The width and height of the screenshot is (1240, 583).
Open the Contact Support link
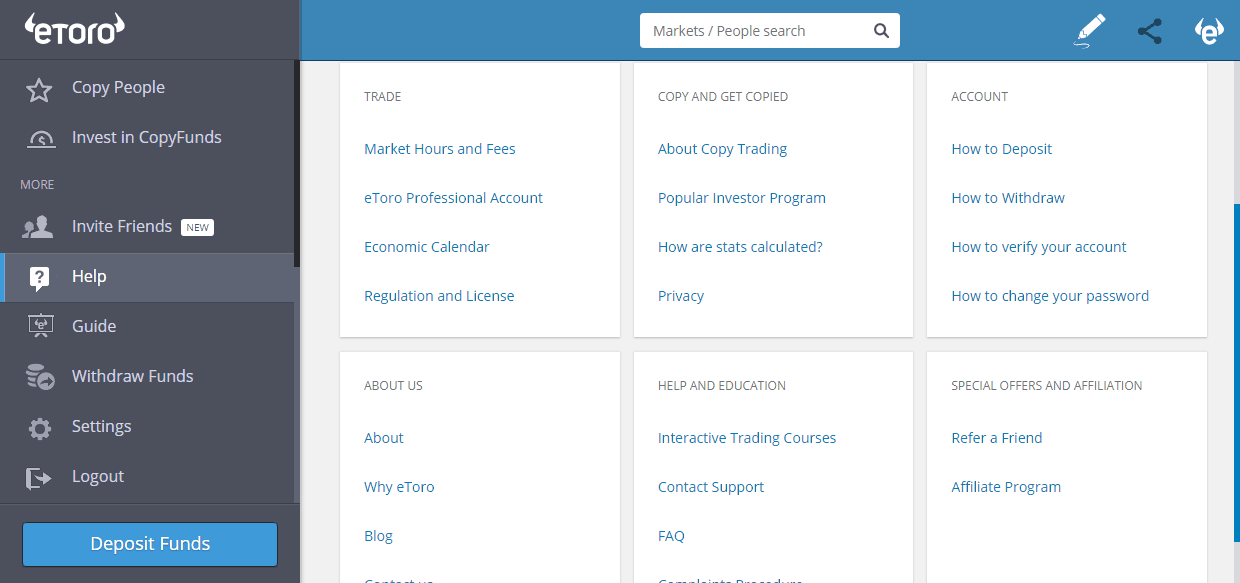[x=711, y=487]
